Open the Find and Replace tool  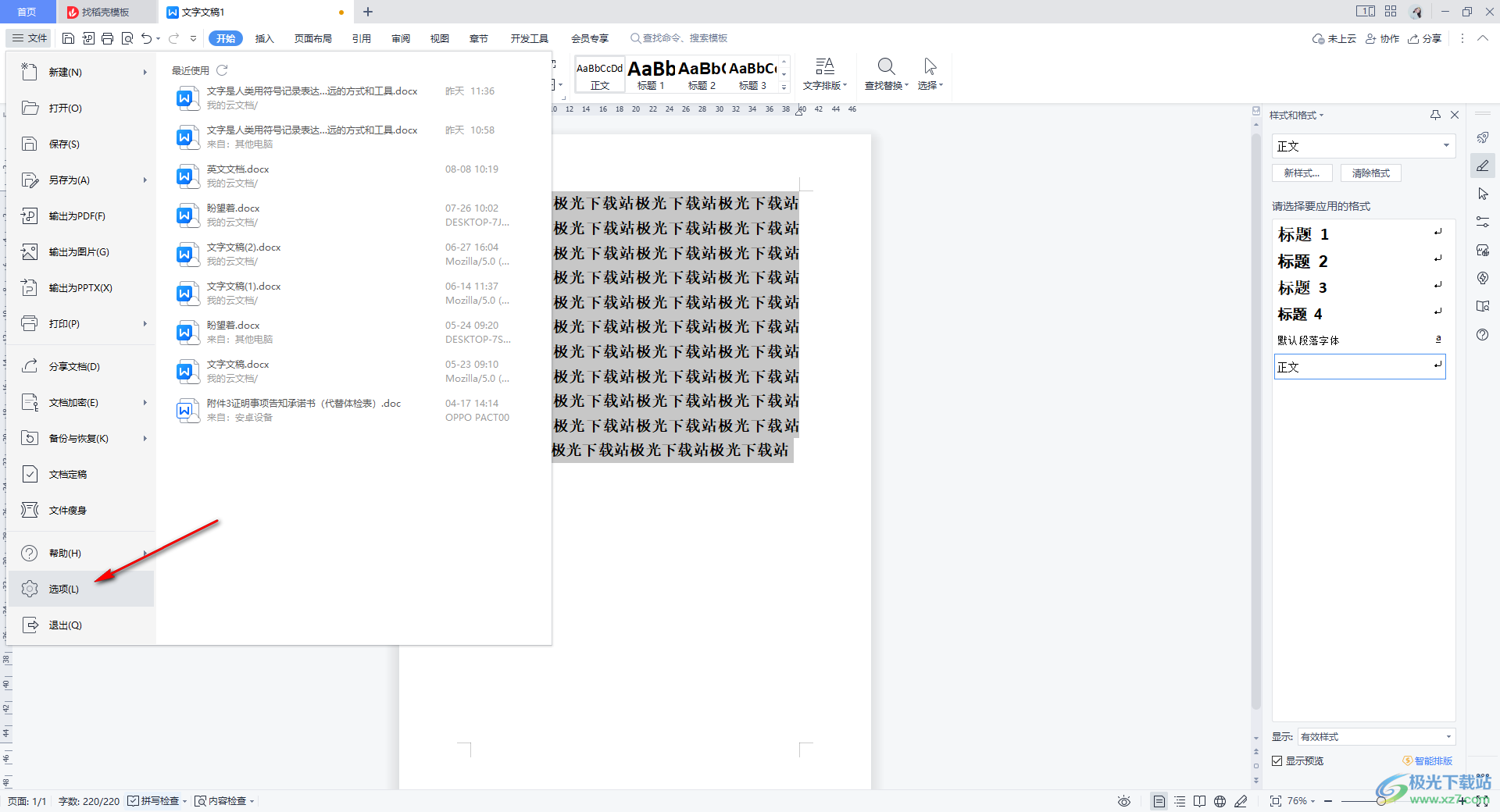(x=886, y=74)
